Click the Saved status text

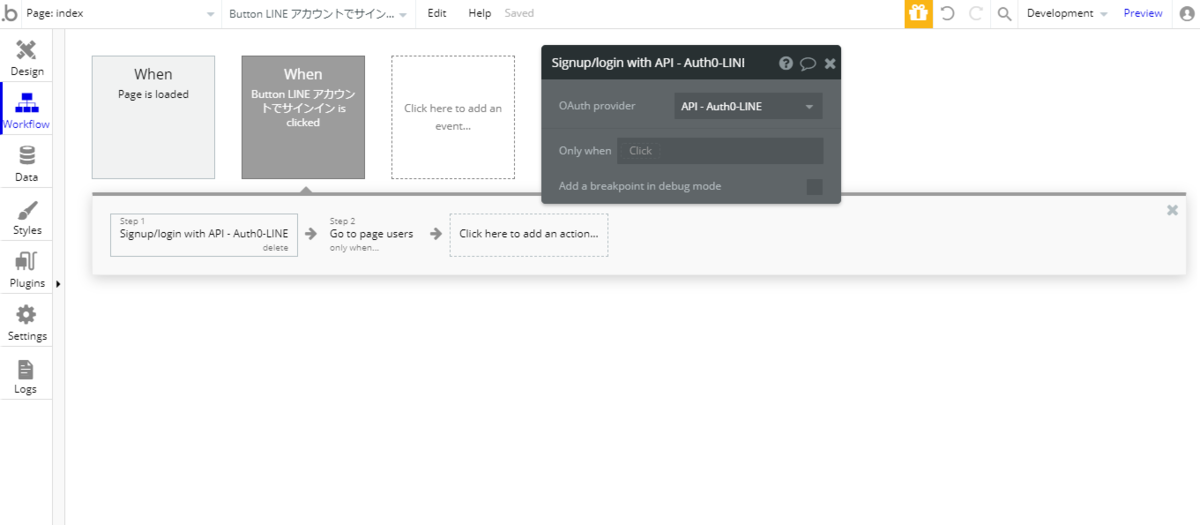[x=519, y=13]
